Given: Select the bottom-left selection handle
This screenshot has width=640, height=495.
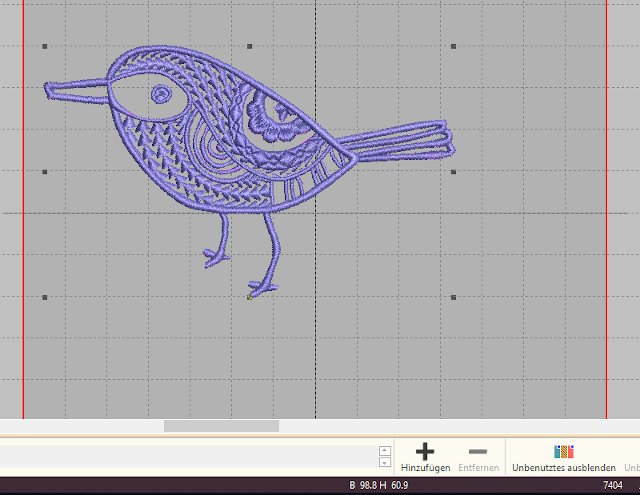Looking at the screenshot, I should pyautogui.click(x=45, y=297).
